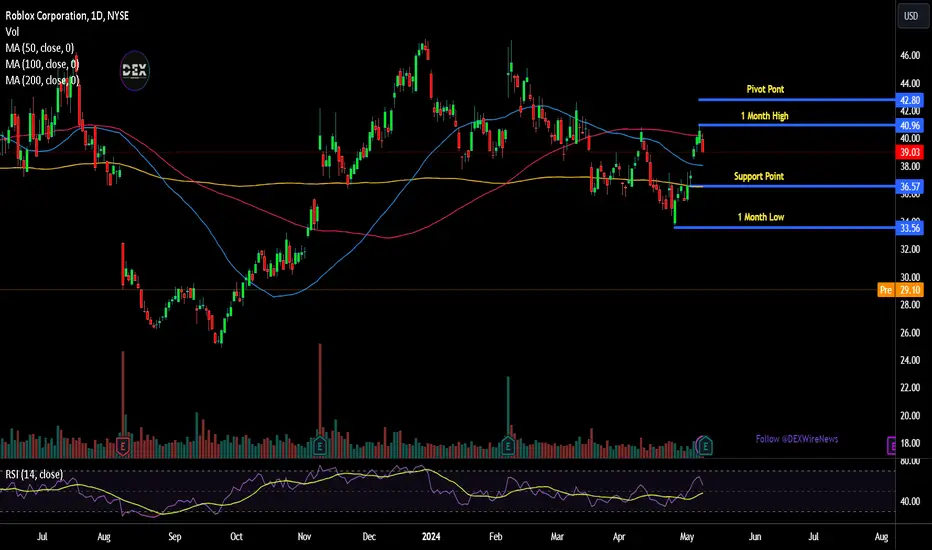The image size is (932, 550).
Task: Click the orange Pre 29.10 price label
Action: point(900,290)
